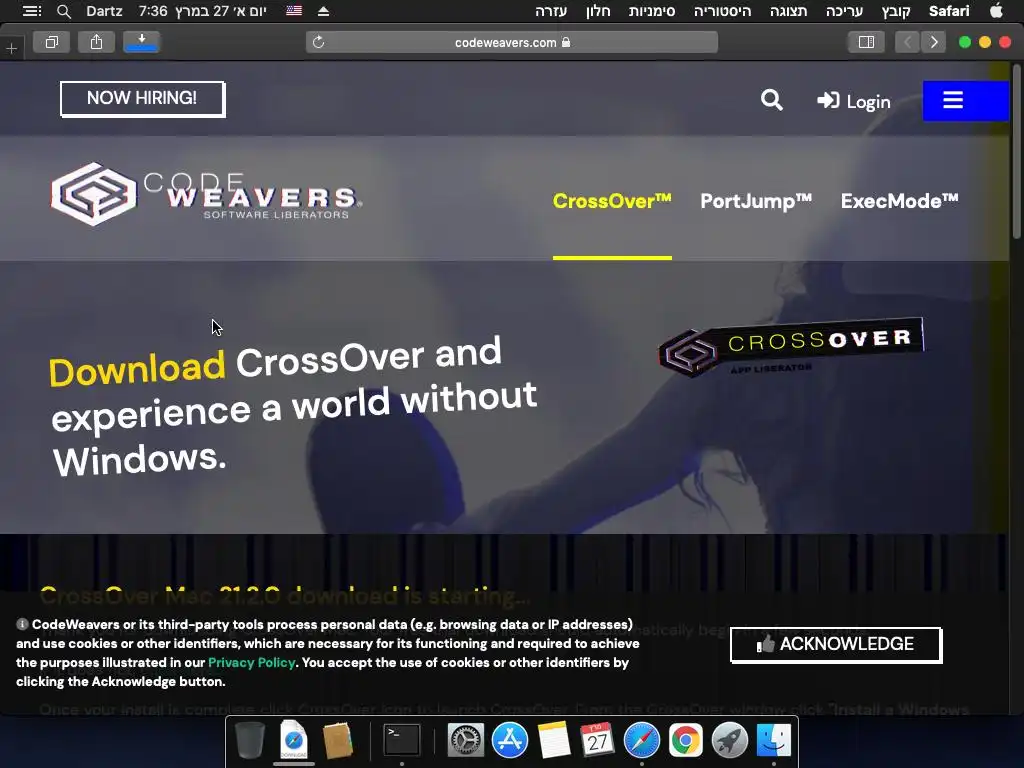The height and width of the screenshot is (768, 1024).
Task: Click the Dartz user name in menu bar
Action: coord(104,11)
